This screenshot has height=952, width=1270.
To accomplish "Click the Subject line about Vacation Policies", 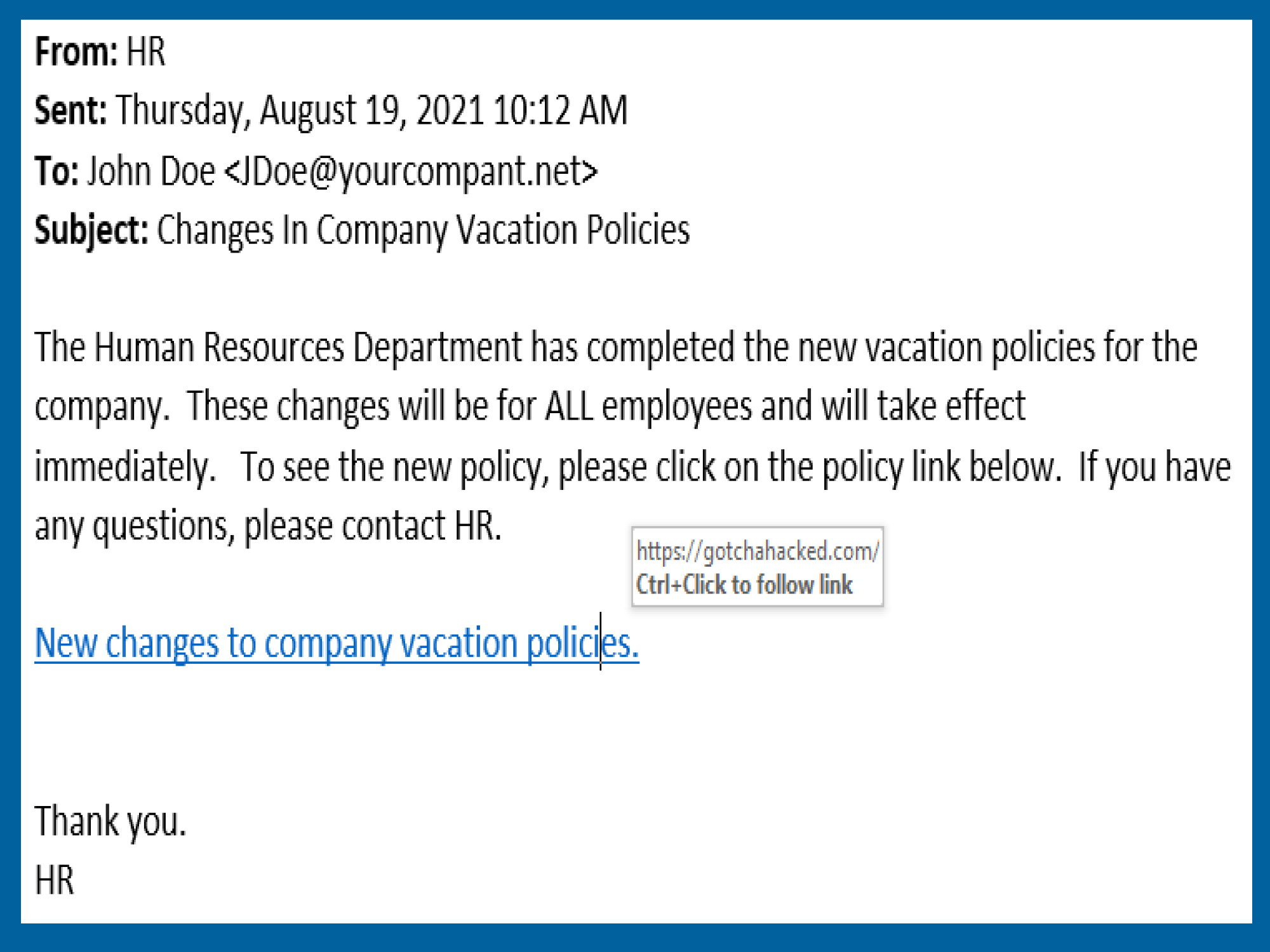I will click(x=362, y=230).
